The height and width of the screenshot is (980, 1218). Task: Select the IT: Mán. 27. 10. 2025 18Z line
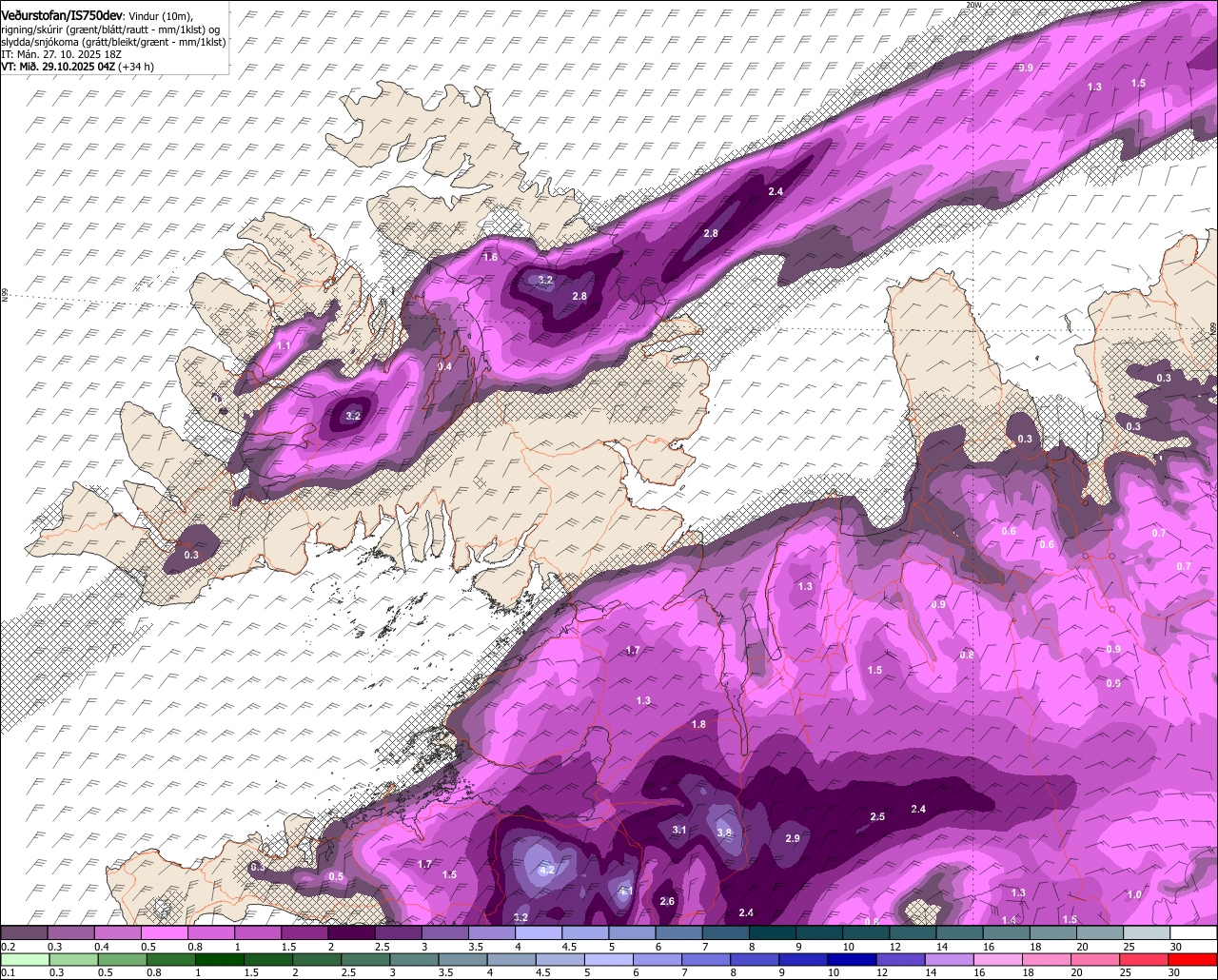(x=61, y=54)
